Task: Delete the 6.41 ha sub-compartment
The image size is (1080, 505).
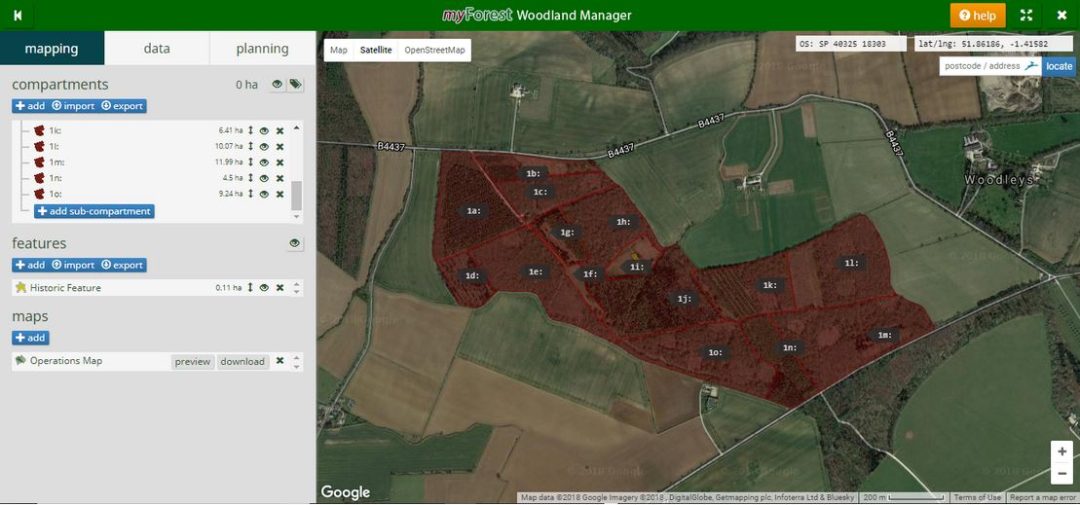Action: coord(280,130)
